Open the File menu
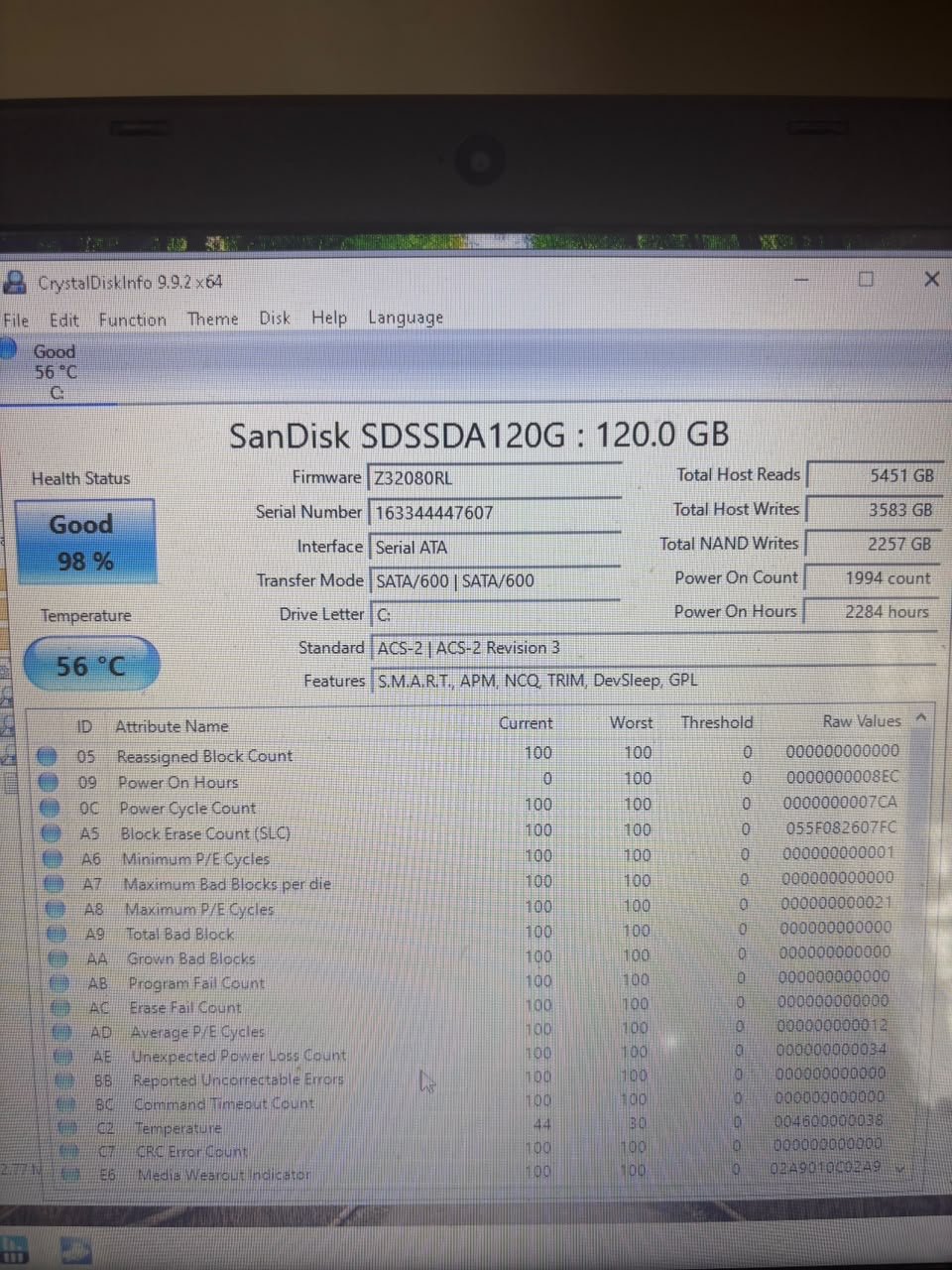This screenshot has width=952, height=1270. tap(16, 319)
